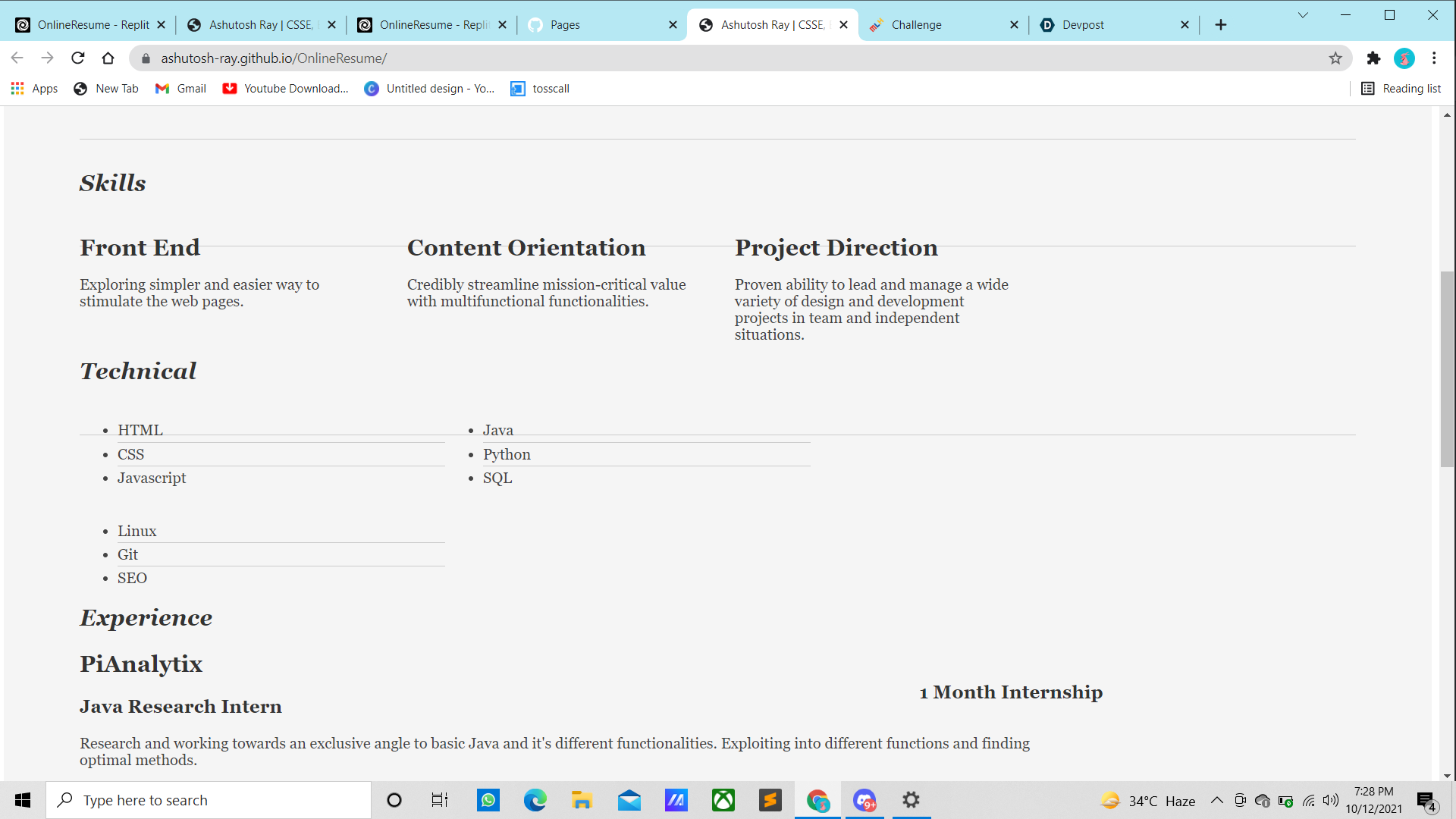Go back to previous page
1456x819 pixels.
pyautogui.click(x=17, y=58)
